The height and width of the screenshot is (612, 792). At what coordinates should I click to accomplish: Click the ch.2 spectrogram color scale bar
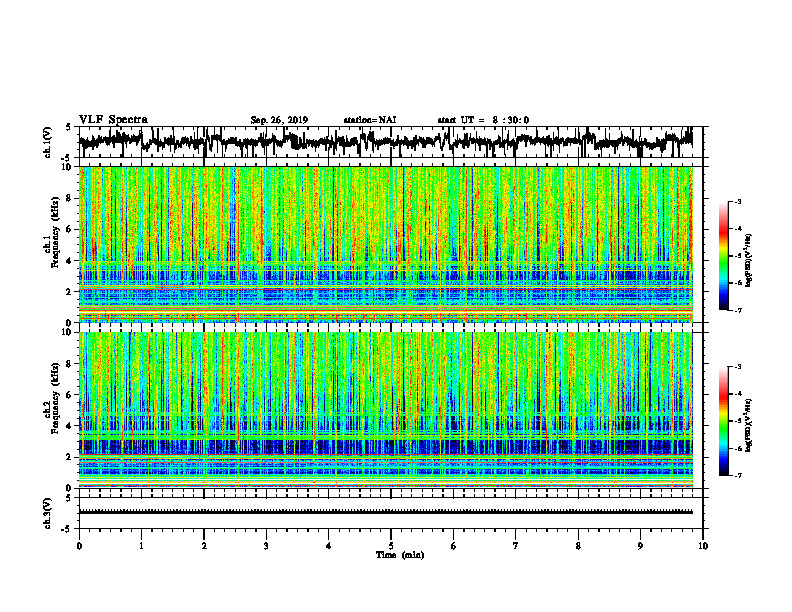tap(723, 421)
